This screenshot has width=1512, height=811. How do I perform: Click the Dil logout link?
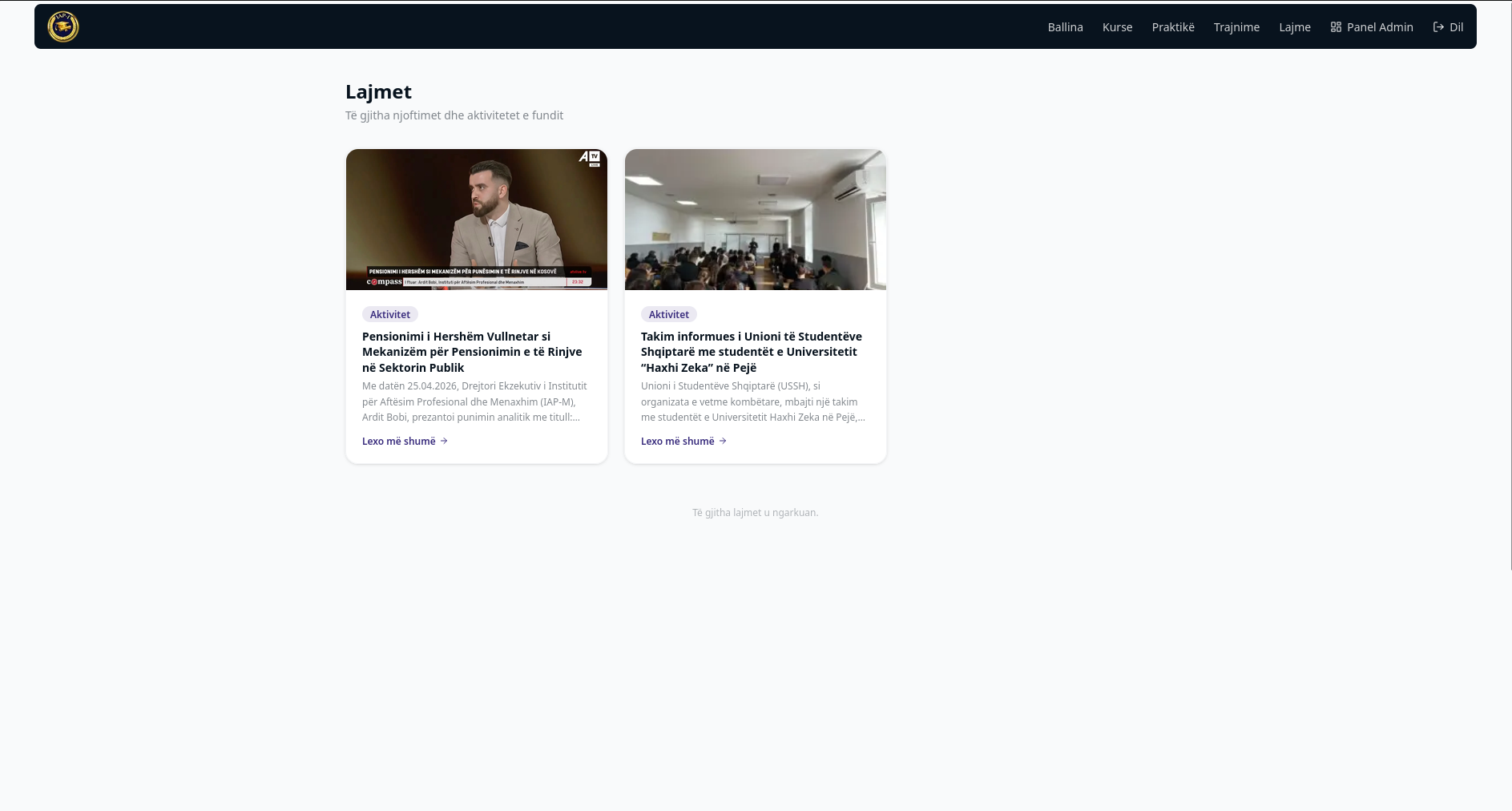tap(1448, 27)
